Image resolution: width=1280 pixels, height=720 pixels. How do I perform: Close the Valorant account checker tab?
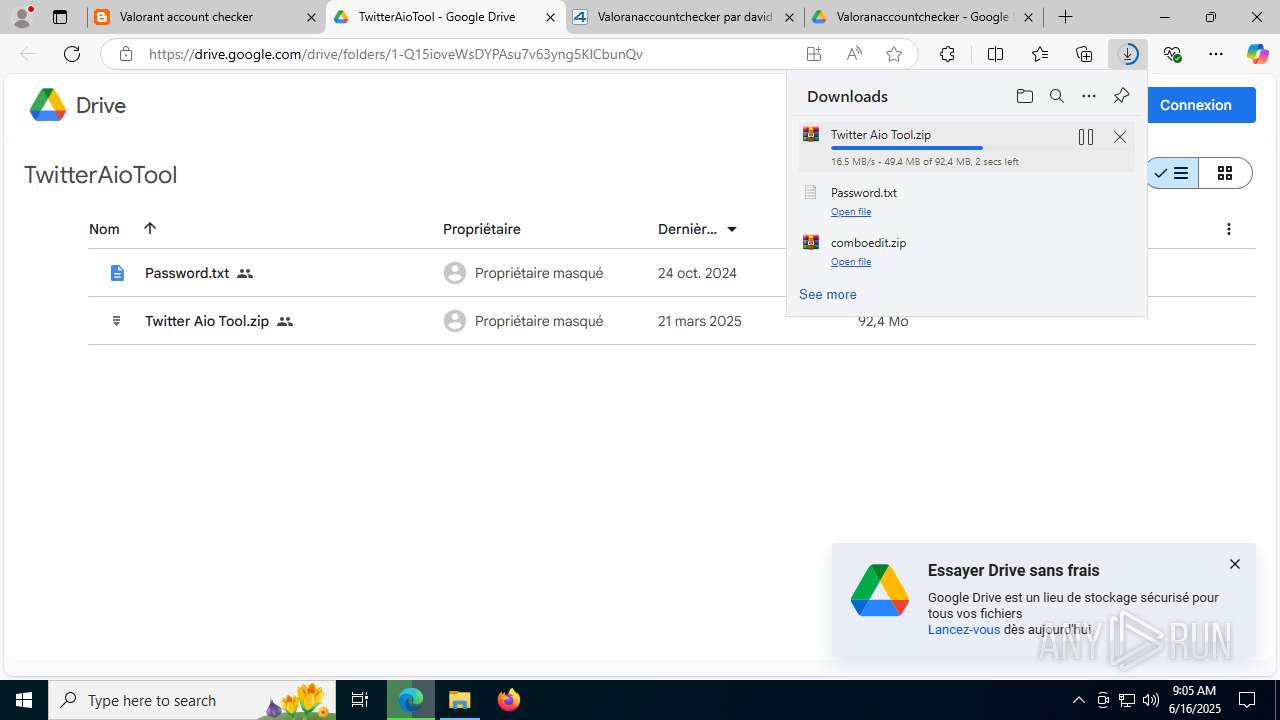(x=311, y=17)
